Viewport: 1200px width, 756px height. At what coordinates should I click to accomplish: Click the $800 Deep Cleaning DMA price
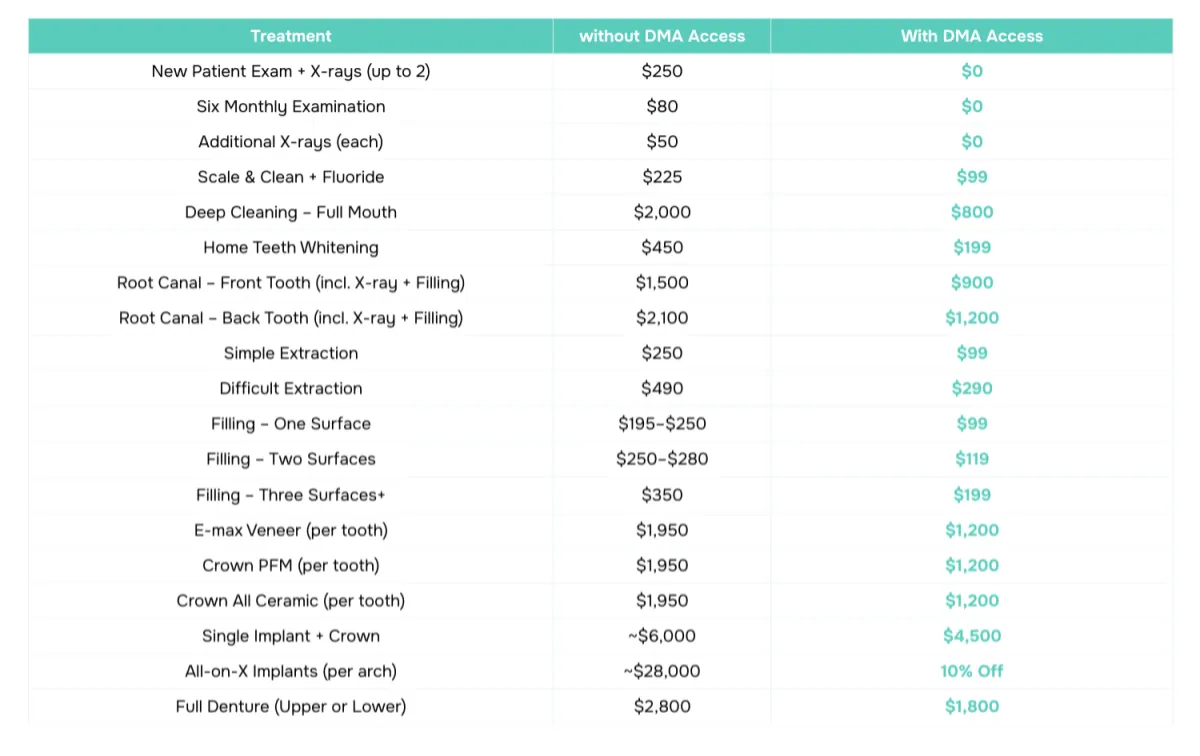pos(971,212)
